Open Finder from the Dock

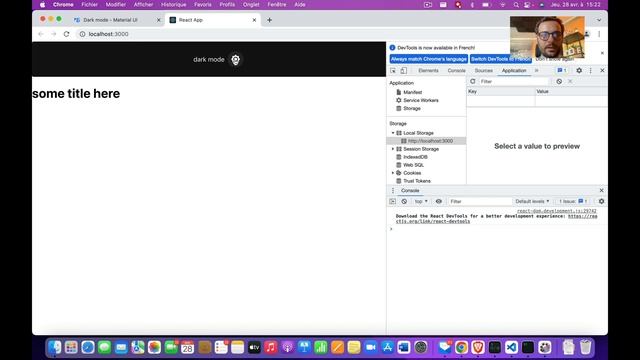point(55,347)
